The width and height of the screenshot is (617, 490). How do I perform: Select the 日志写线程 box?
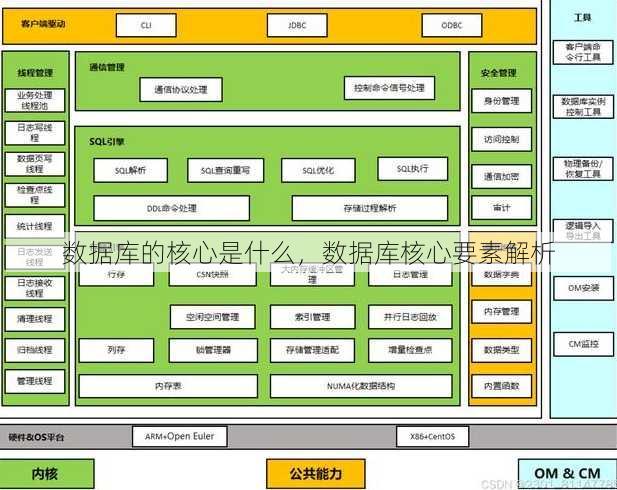click(x=35, y=133)
